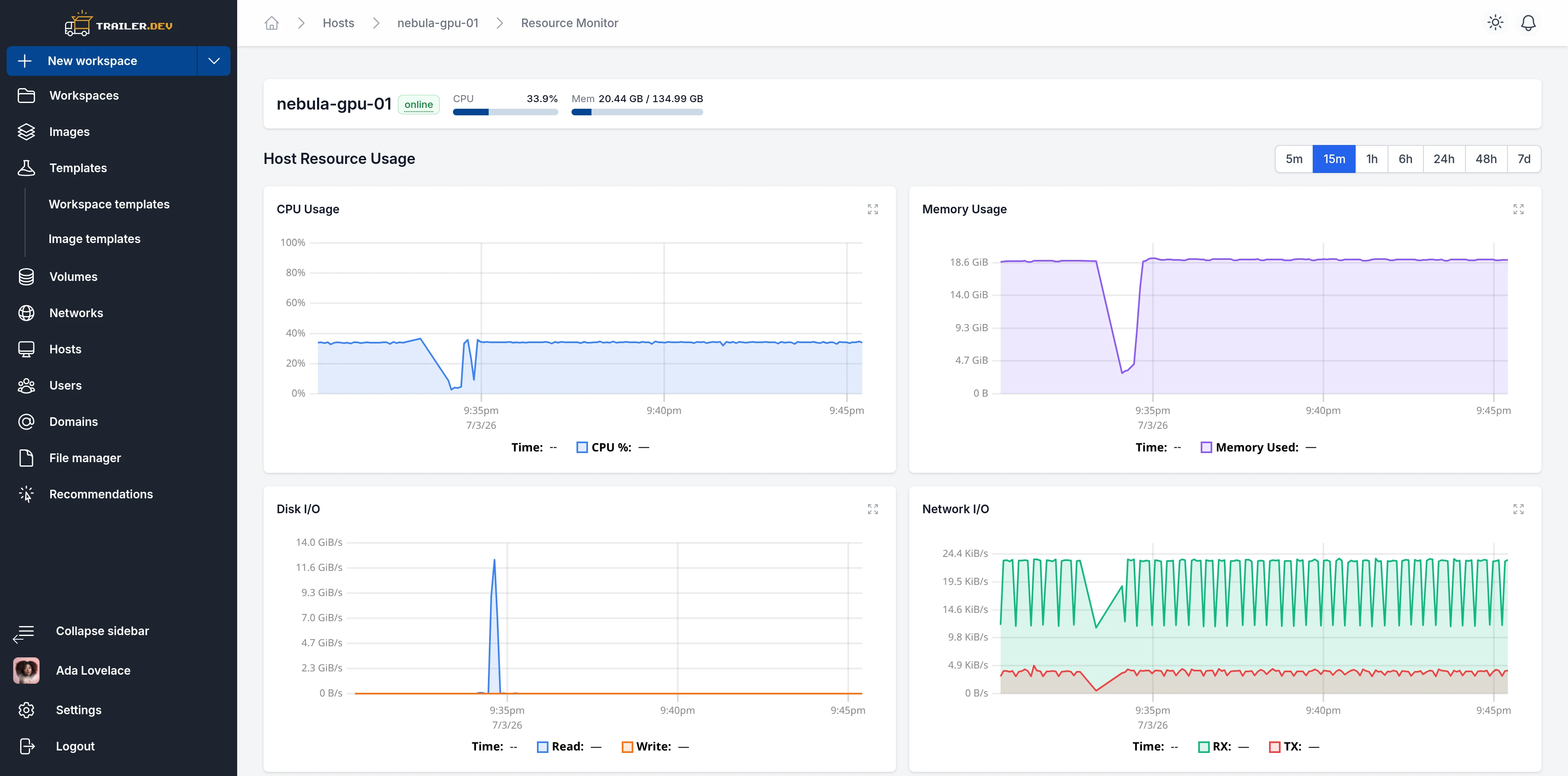The height and width of the screenshot is (776, 1568).
Task: Toggle the Read legend swatch
Action: (x=542, y=747)
